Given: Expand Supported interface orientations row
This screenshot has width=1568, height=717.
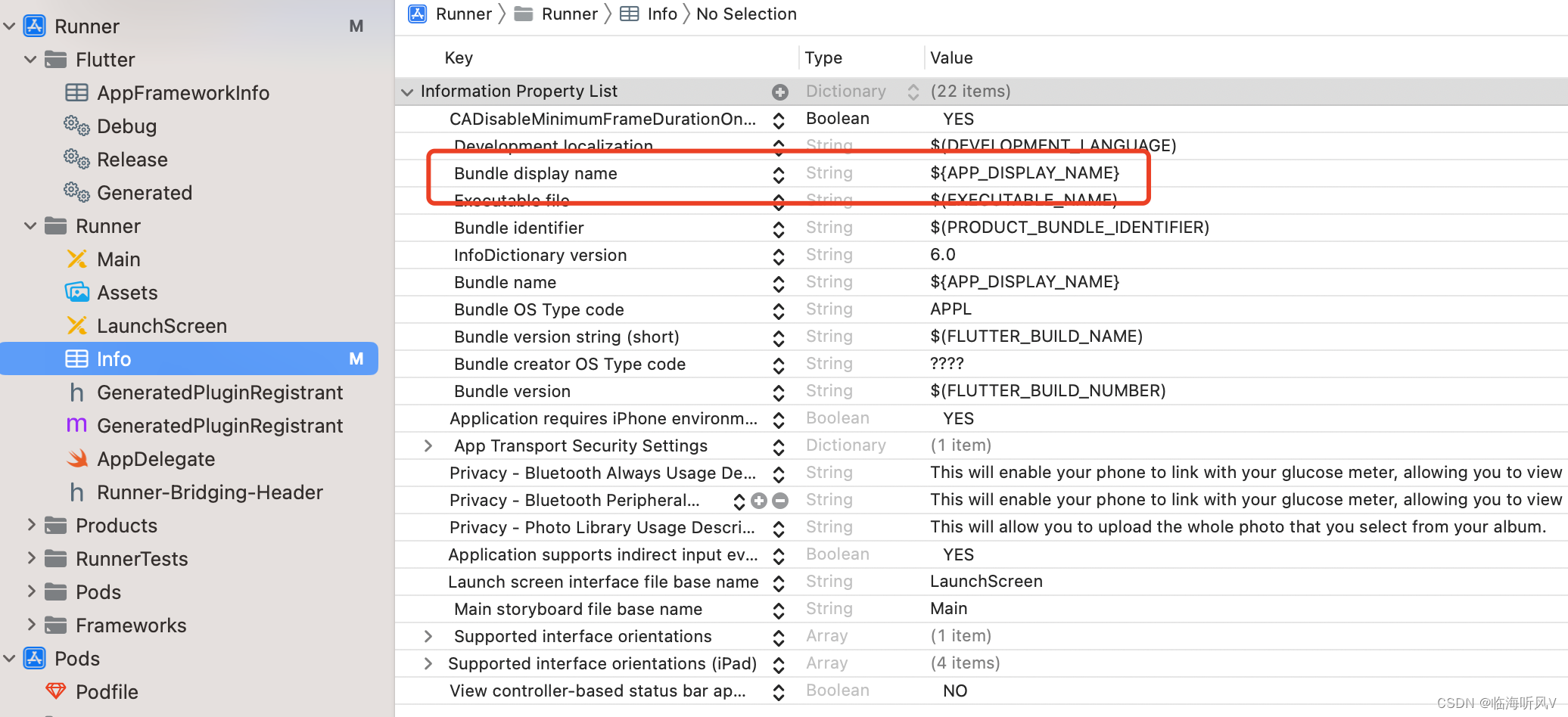Looking at the screenshot, I should (x=428, y=637).
